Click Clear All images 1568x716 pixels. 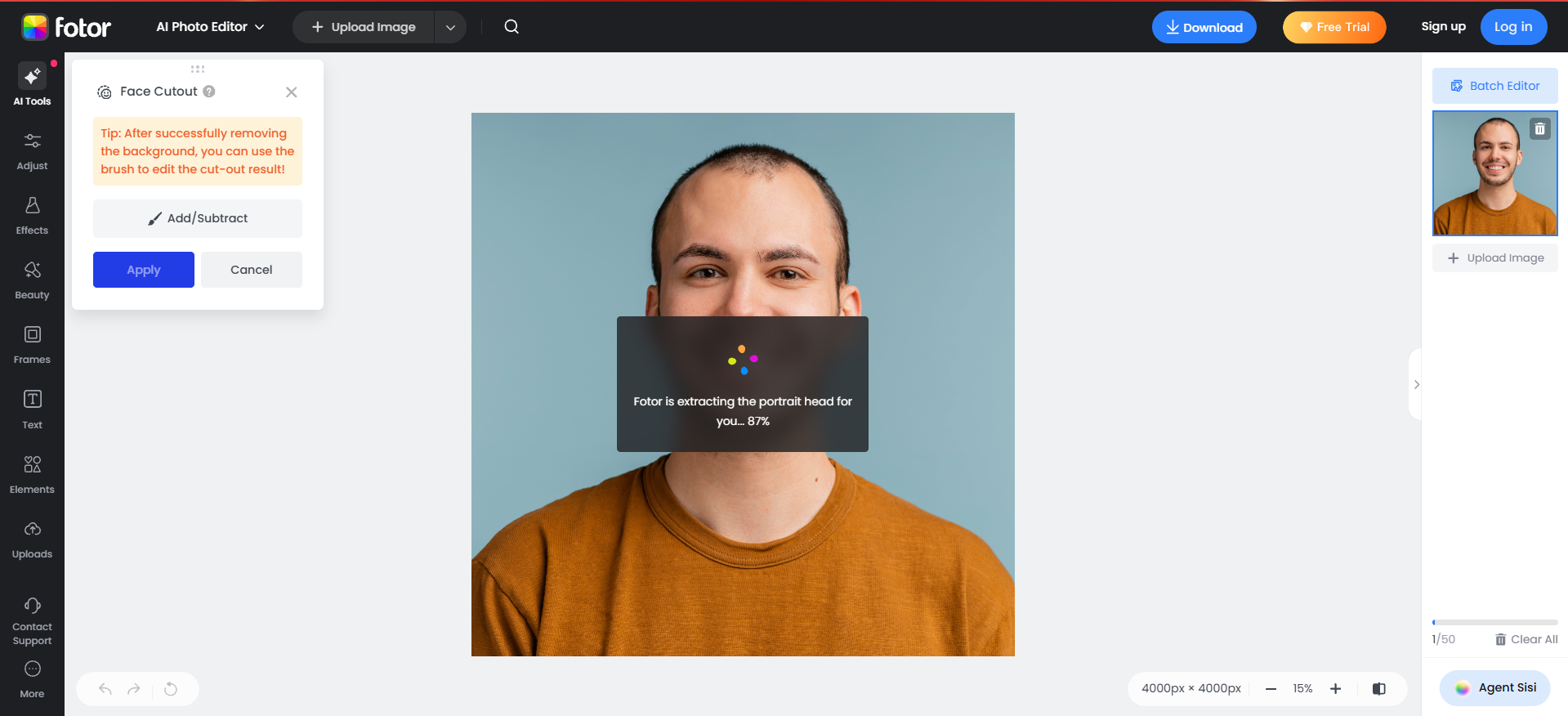point(1526,639)
